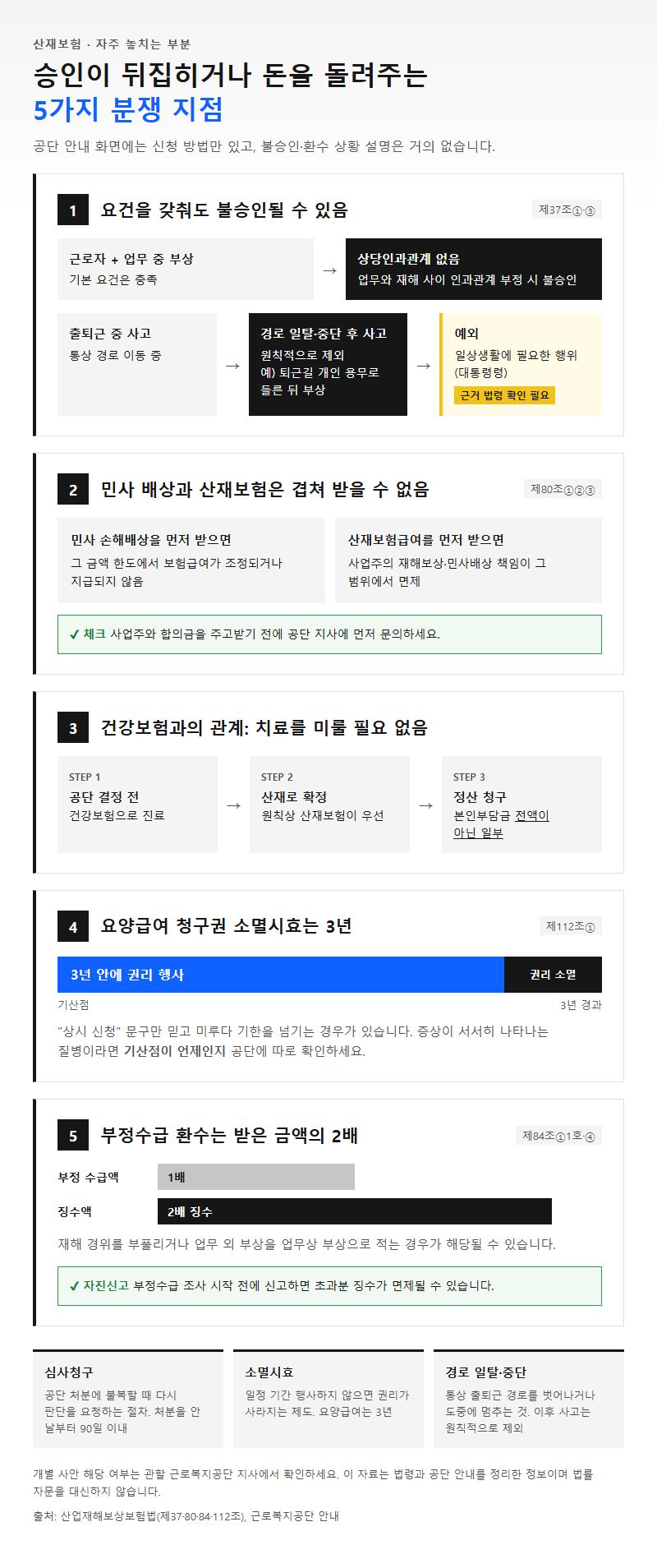Click the number 5 section badge
Viewport: 657px width, 1568px height.
click(73, 1136)
